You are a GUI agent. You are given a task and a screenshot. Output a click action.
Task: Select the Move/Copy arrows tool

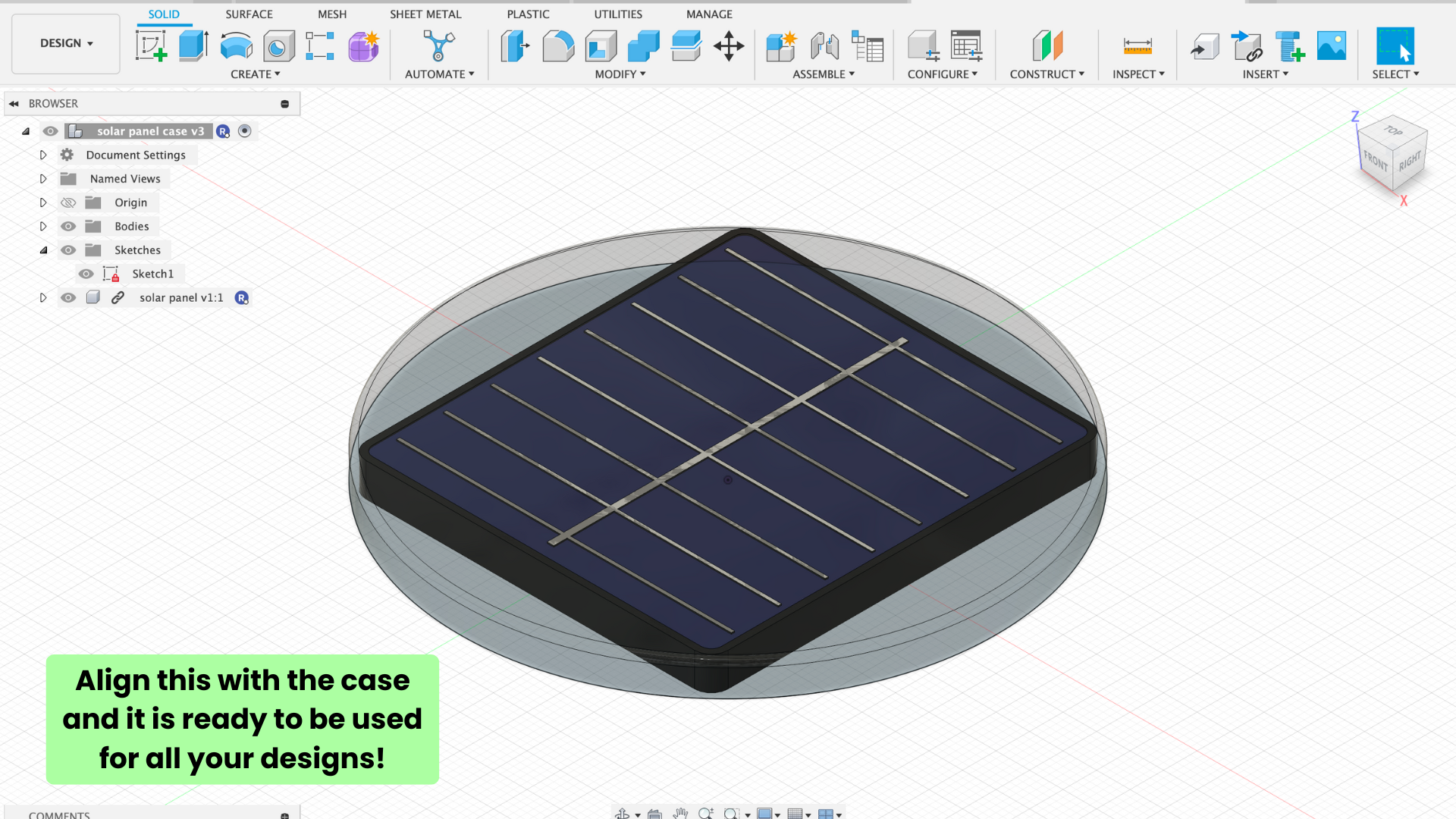coord(729,46)
